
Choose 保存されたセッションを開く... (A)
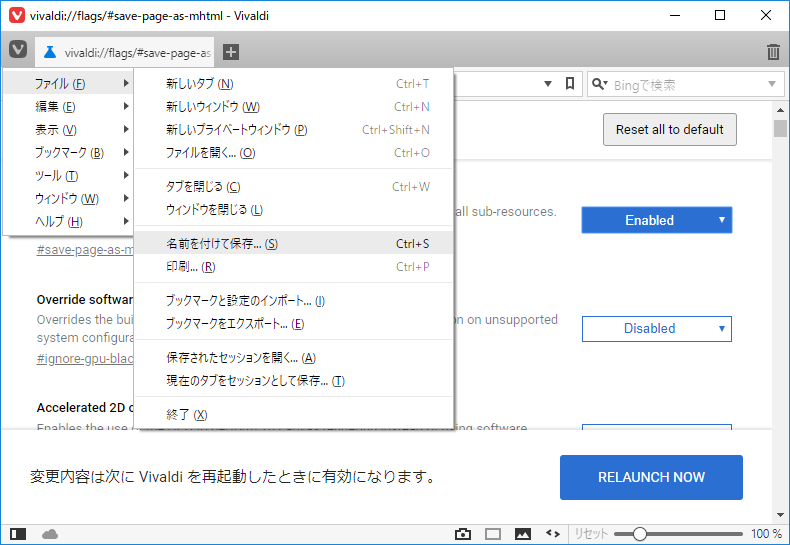click(294, 358)
